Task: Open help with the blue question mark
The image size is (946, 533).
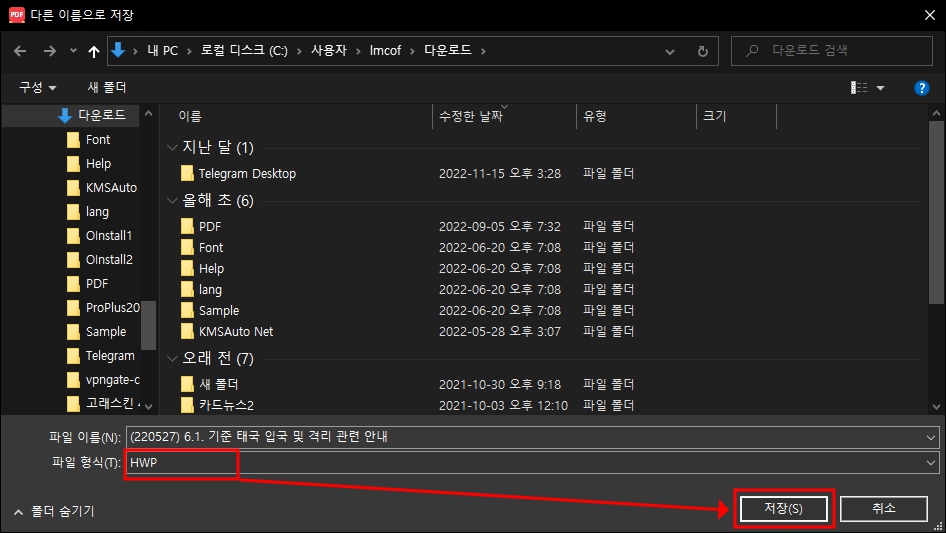Action: 921,88
